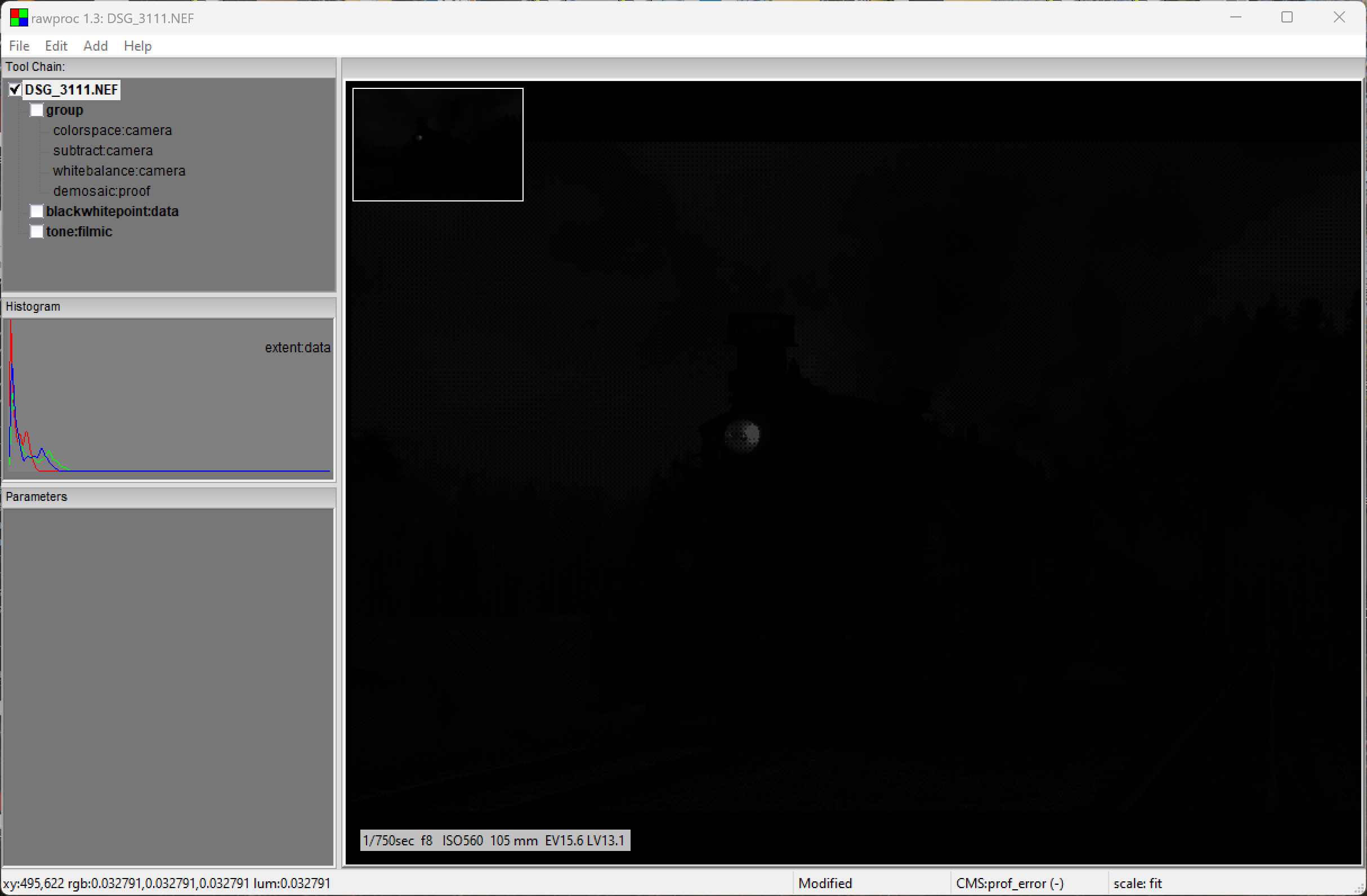Click the exposure info overlay text
Viewport: 1367px width, 896px height.
(x=494, y=840)
